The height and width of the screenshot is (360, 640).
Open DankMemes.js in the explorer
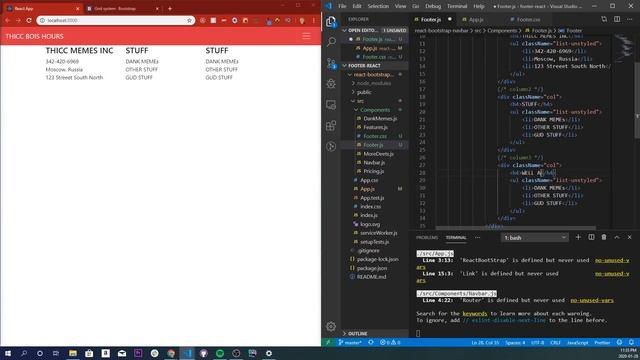click(x=380, y=118)
